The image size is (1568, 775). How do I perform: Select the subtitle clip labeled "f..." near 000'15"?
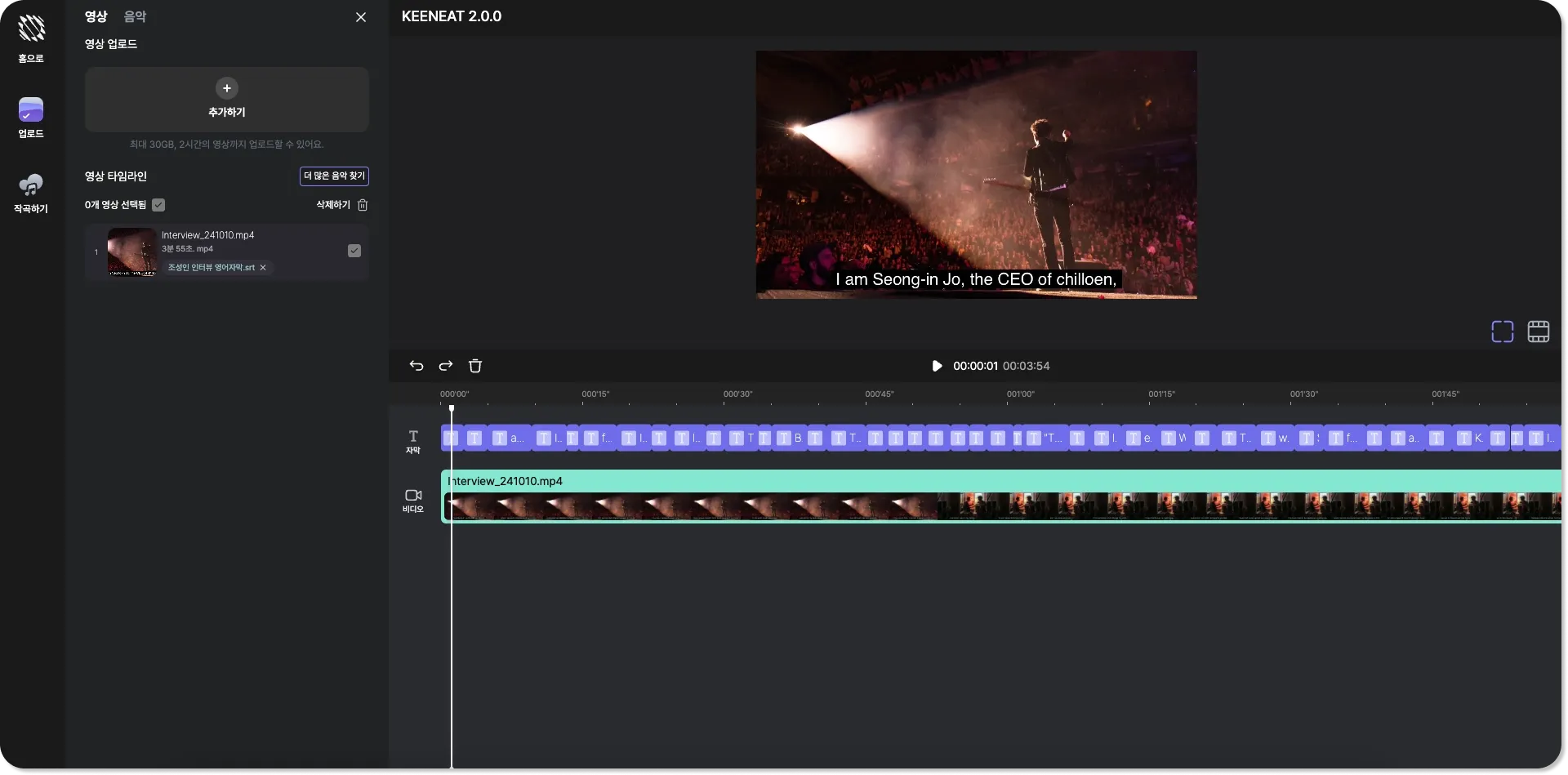pyautogui.click(x=599, y=439)
